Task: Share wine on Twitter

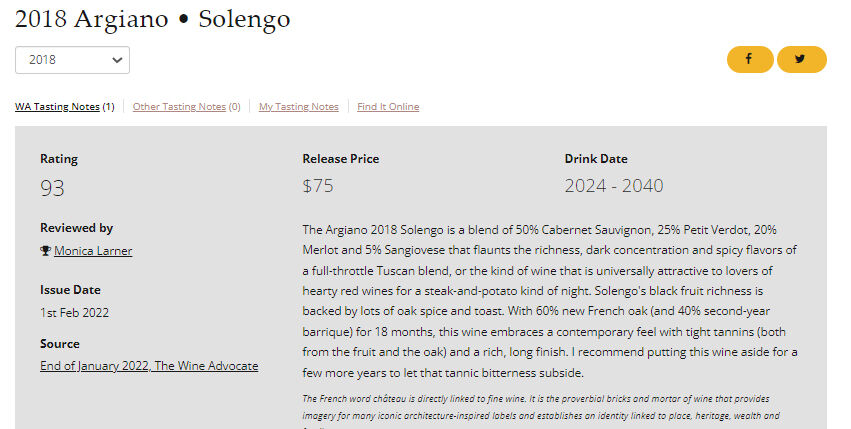Action: (x=801, y=60)
